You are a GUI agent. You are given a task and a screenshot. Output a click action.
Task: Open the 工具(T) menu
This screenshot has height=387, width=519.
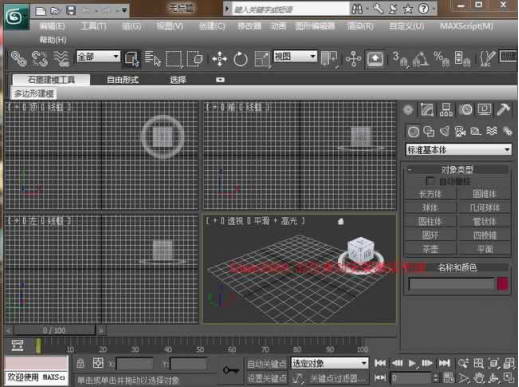(93, 26)
